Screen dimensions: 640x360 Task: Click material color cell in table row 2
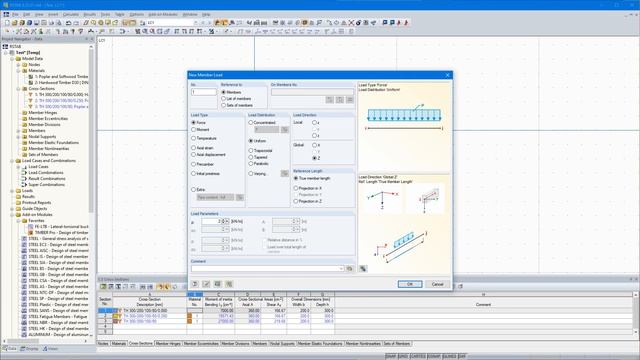tap(189, 316)
